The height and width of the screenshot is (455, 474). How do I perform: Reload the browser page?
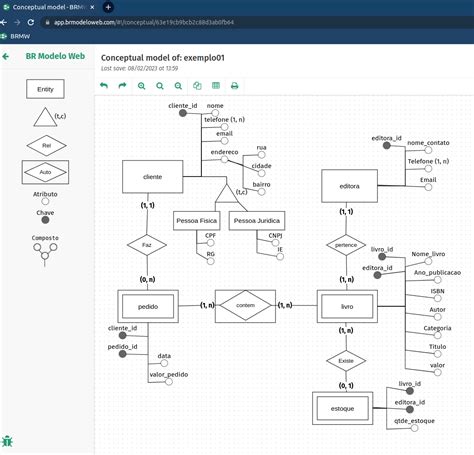coord(31,22)
